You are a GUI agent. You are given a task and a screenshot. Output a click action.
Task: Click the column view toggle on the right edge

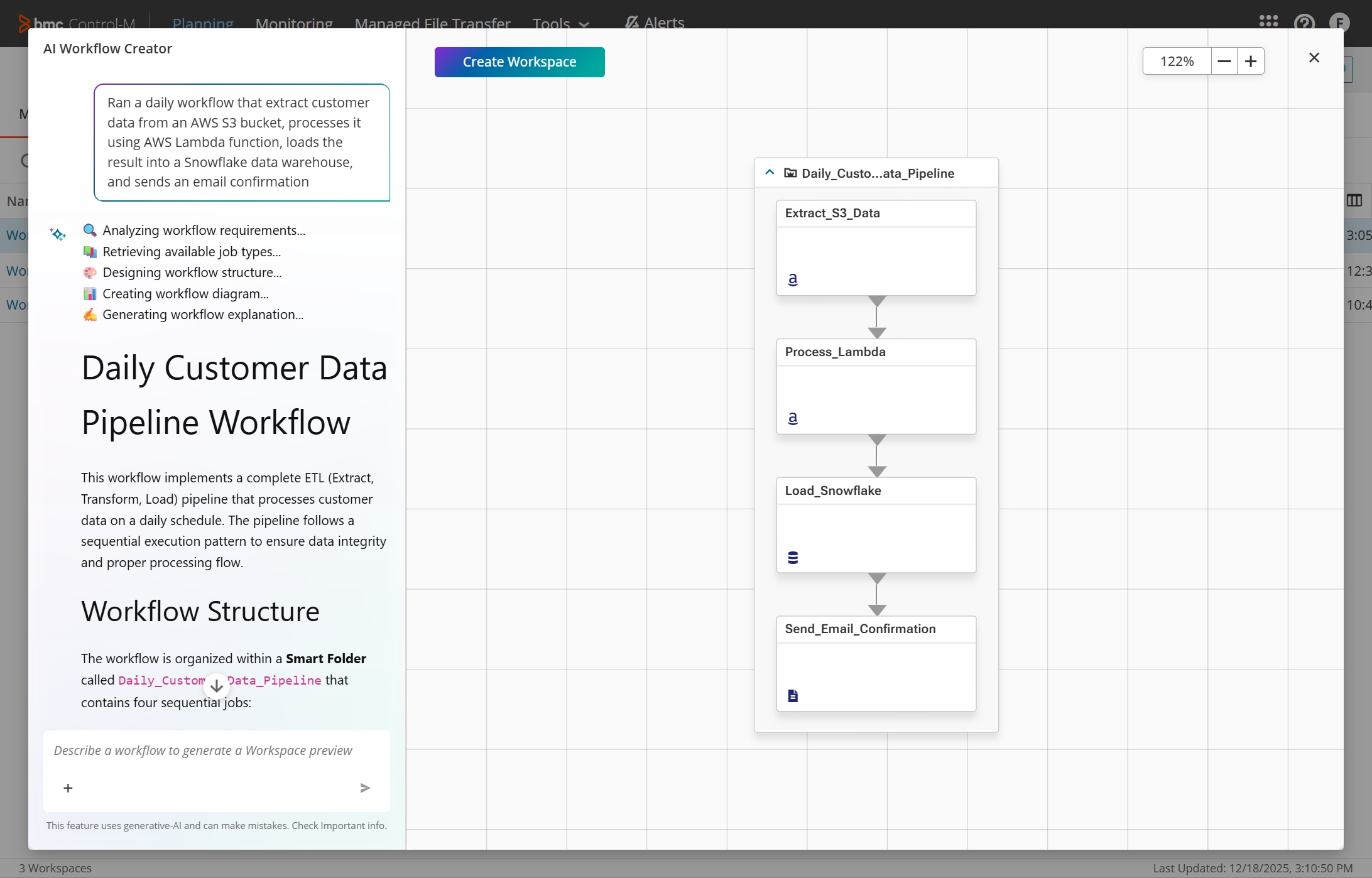(1354, 200)
